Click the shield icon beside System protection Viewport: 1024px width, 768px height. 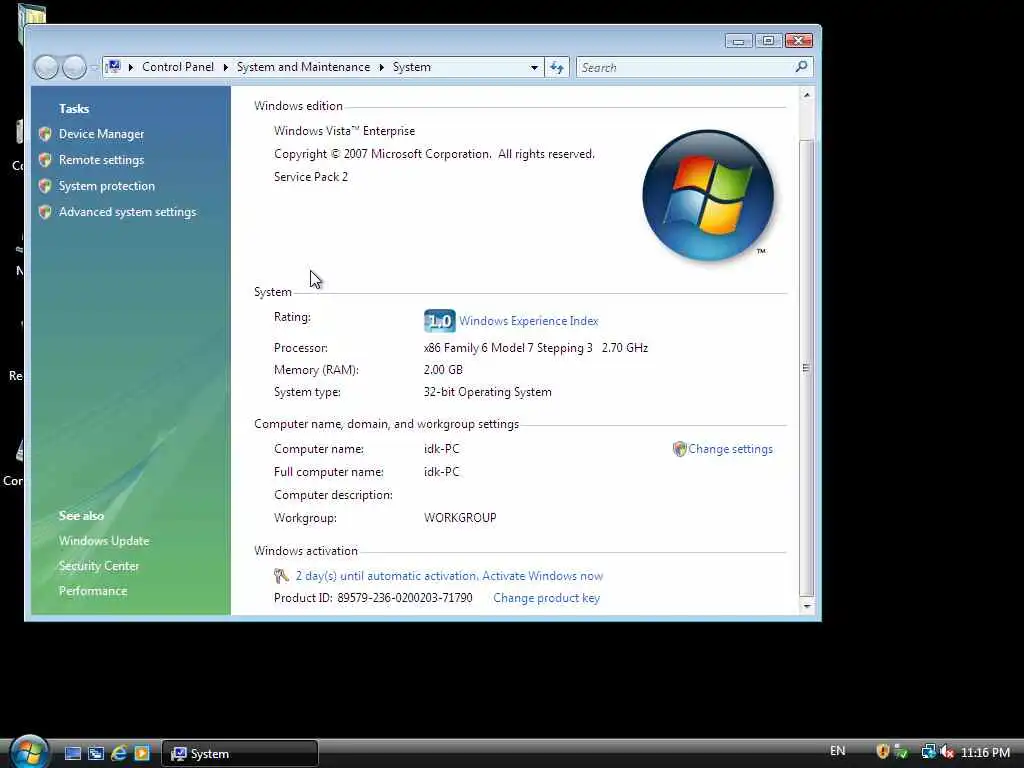coord(45,186)
